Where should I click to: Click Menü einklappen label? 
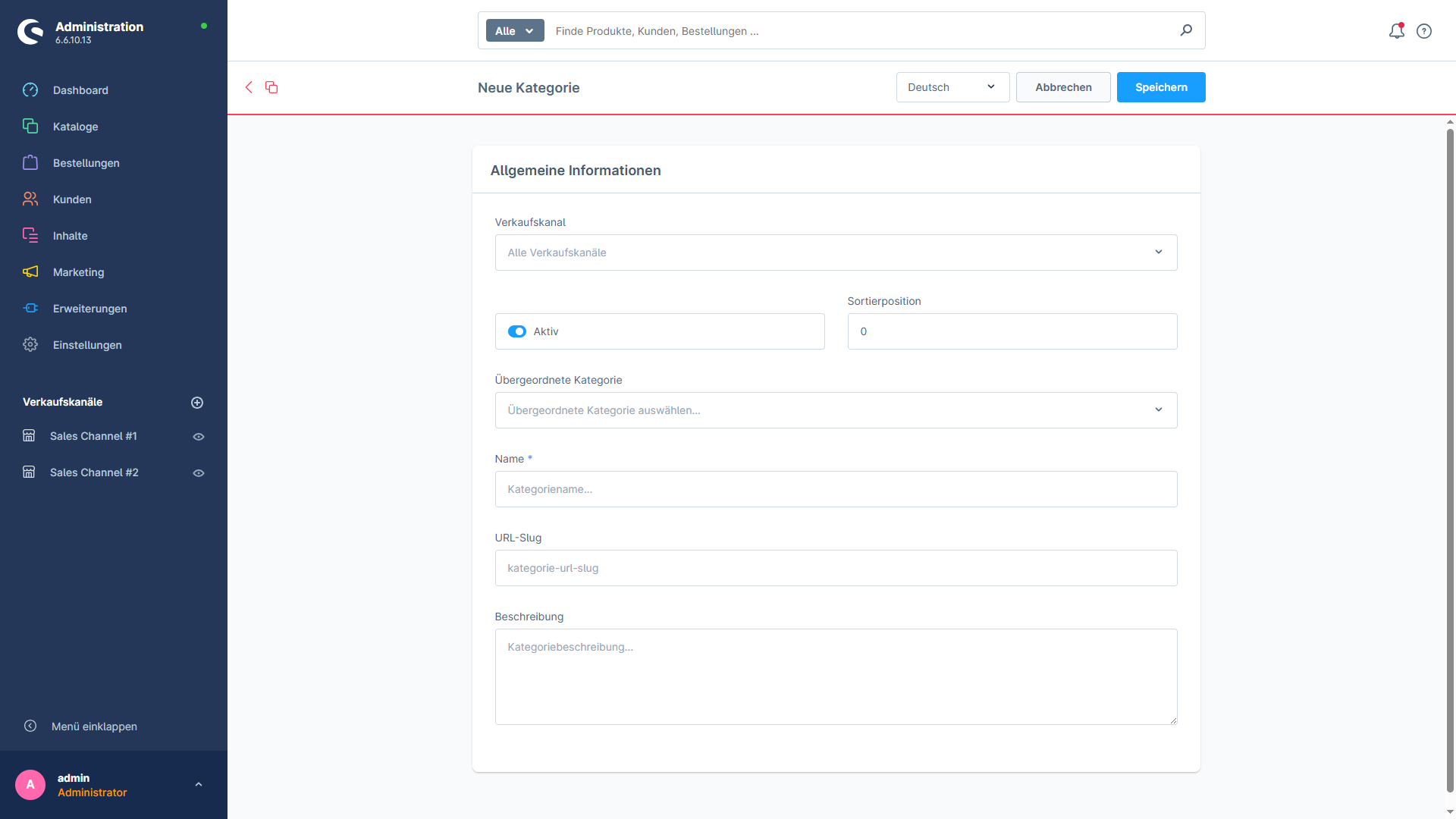94,726
